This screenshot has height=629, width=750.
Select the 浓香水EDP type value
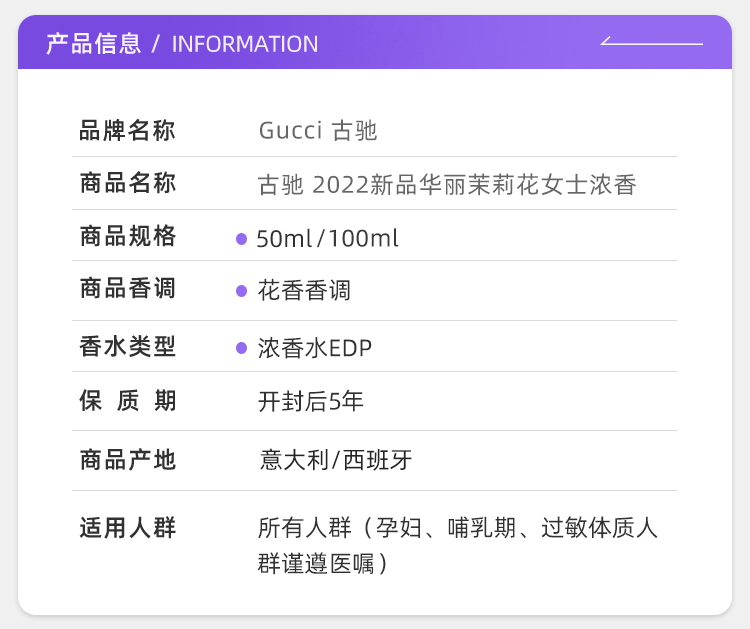point(315,348)
